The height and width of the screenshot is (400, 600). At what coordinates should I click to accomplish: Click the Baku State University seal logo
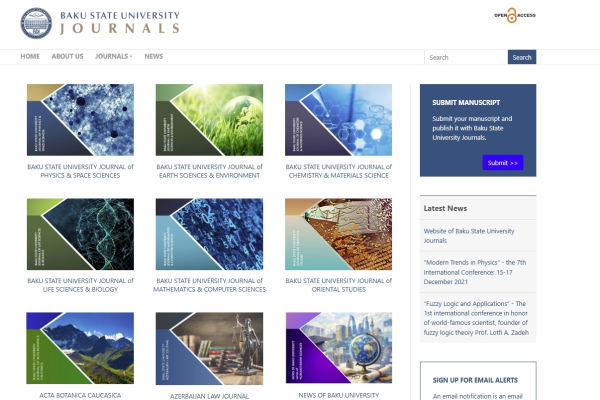point(36,23)
